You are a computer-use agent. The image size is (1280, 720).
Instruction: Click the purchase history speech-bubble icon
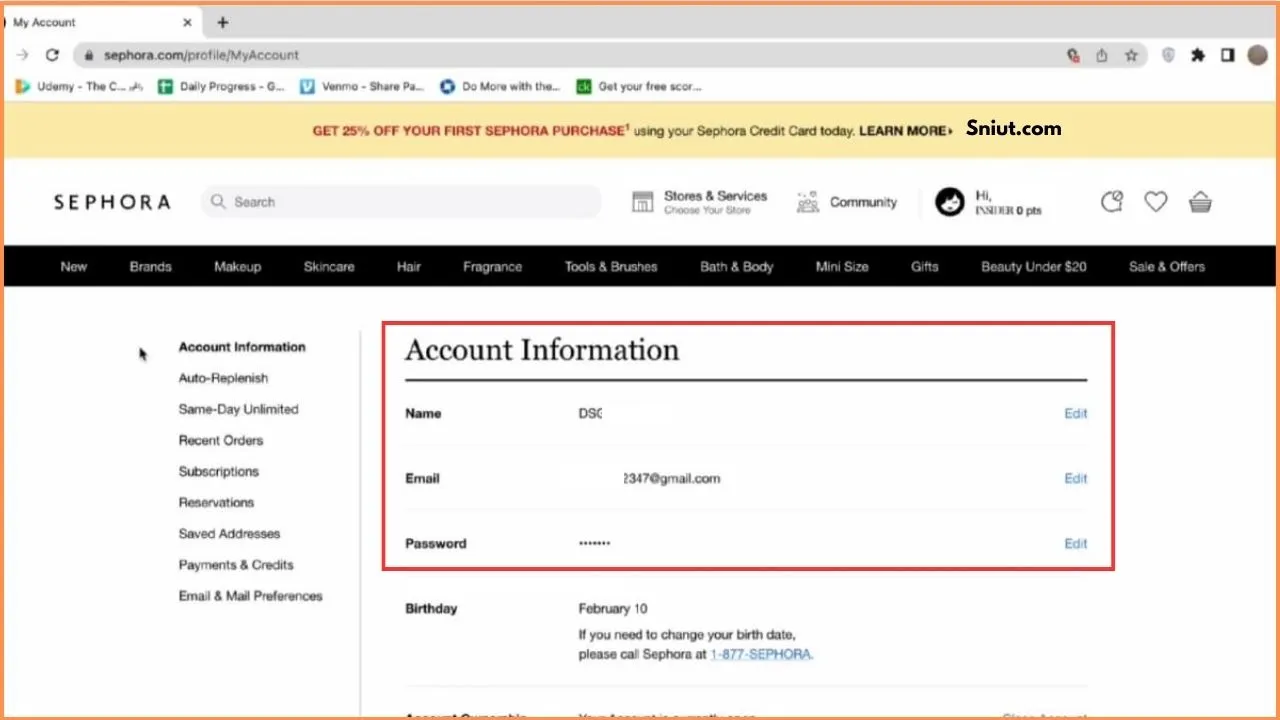1111,201
